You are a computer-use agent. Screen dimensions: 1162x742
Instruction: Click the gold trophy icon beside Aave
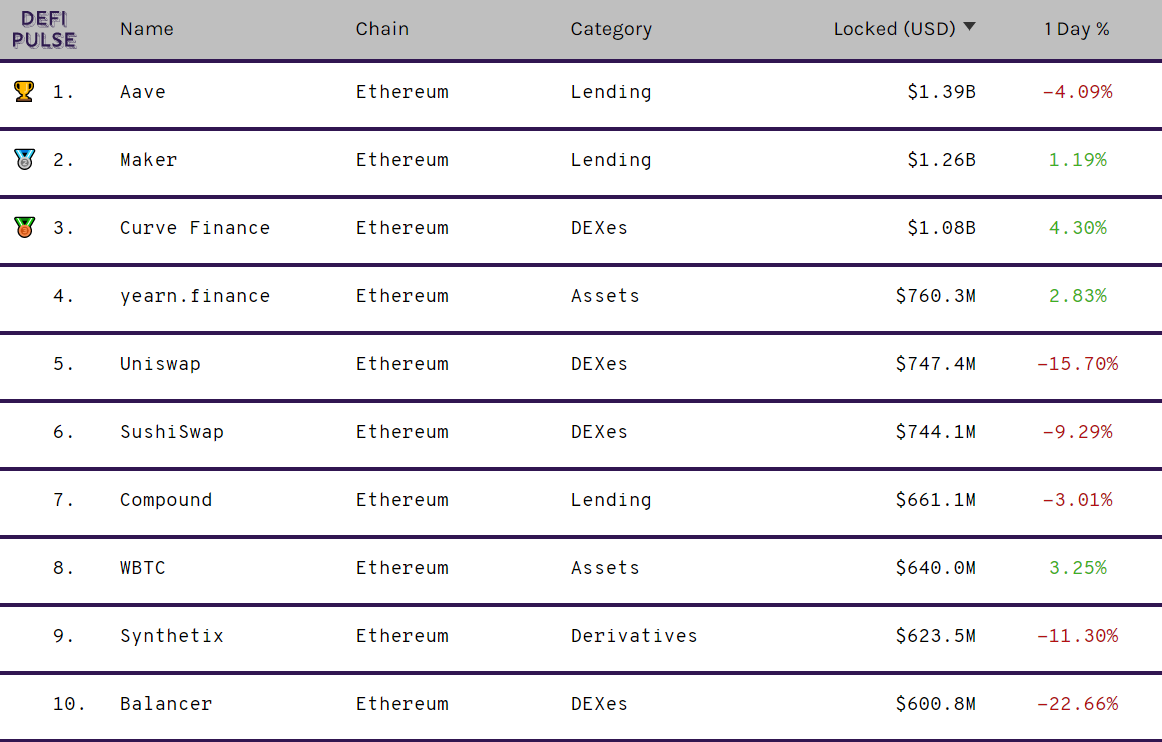24,91
